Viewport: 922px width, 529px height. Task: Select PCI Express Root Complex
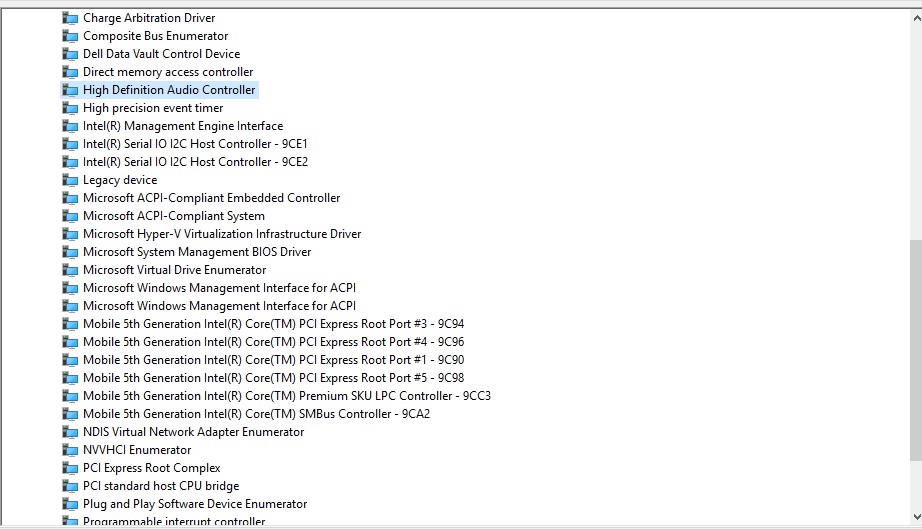tap(152, 468)
